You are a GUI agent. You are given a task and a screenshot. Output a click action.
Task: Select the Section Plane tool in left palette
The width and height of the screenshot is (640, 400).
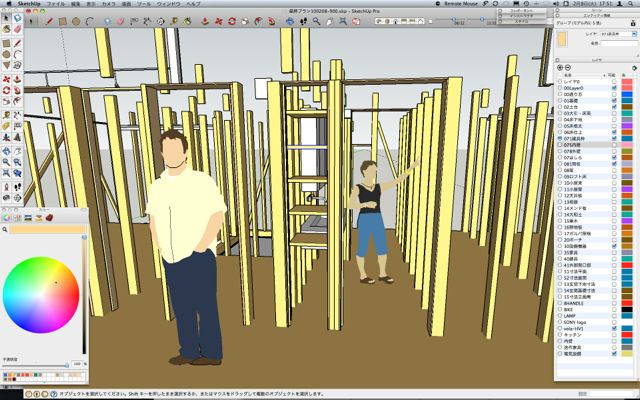click(x=17, y=198)
